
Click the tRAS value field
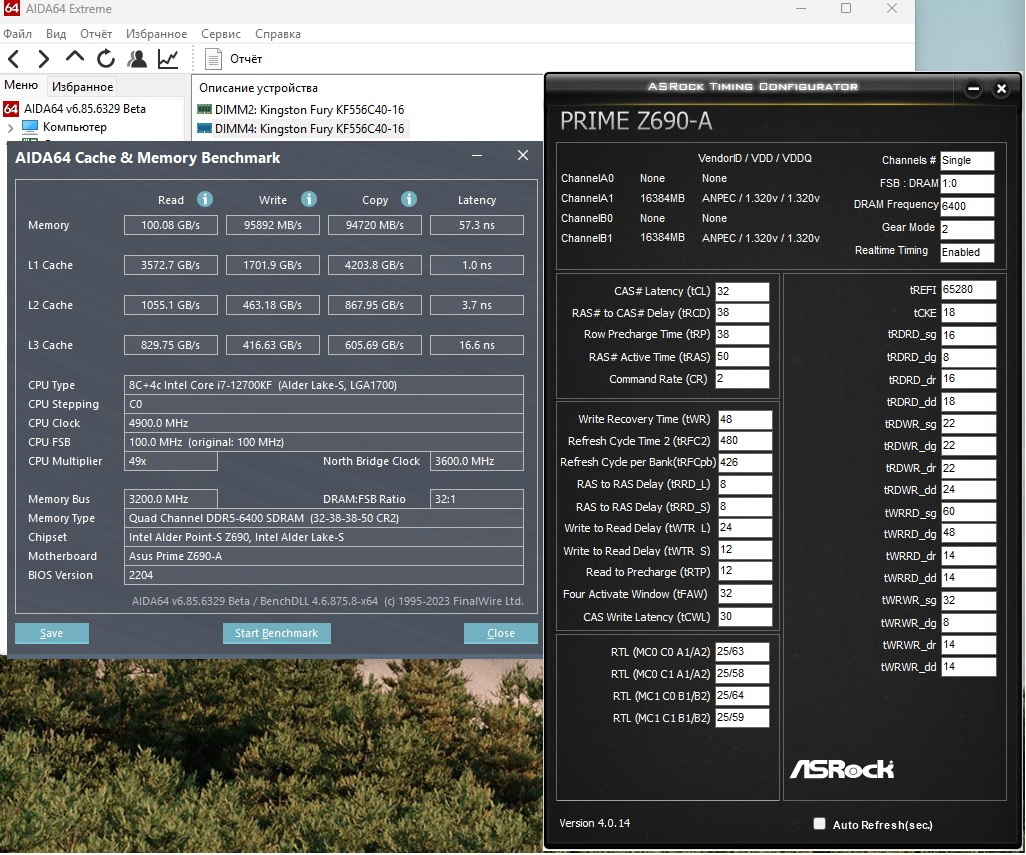click(x=742, y=357)
